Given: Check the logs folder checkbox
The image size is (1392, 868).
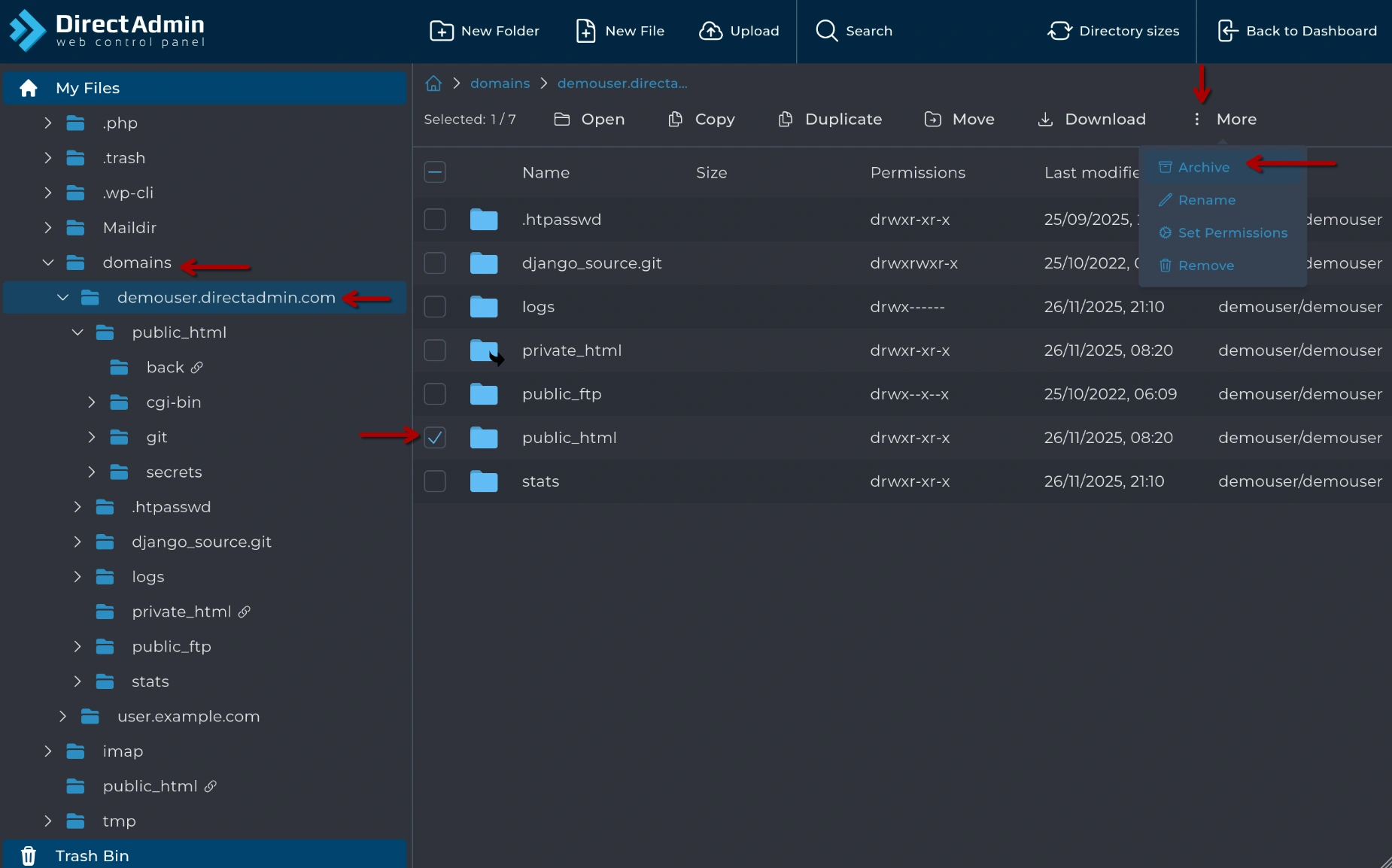Looking at the screenshot, I should point(435,307).
